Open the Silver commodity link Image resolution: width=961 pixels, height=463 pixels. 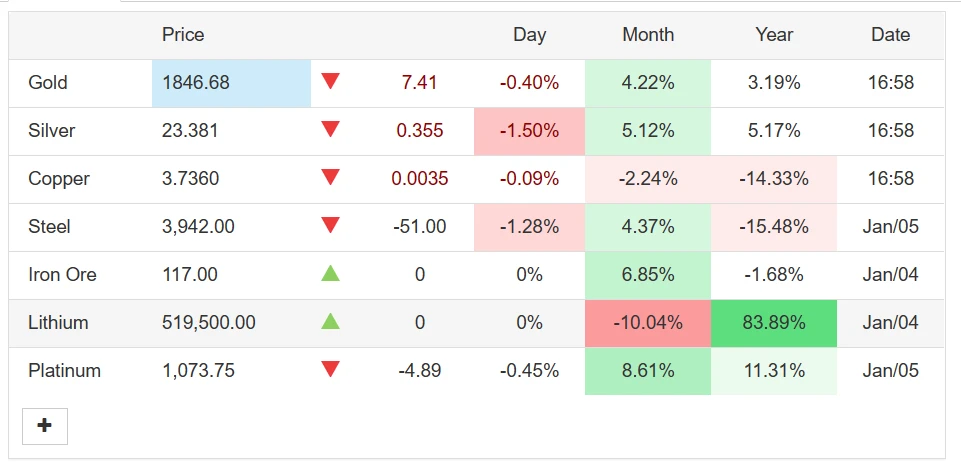click(x=51, y=130)
